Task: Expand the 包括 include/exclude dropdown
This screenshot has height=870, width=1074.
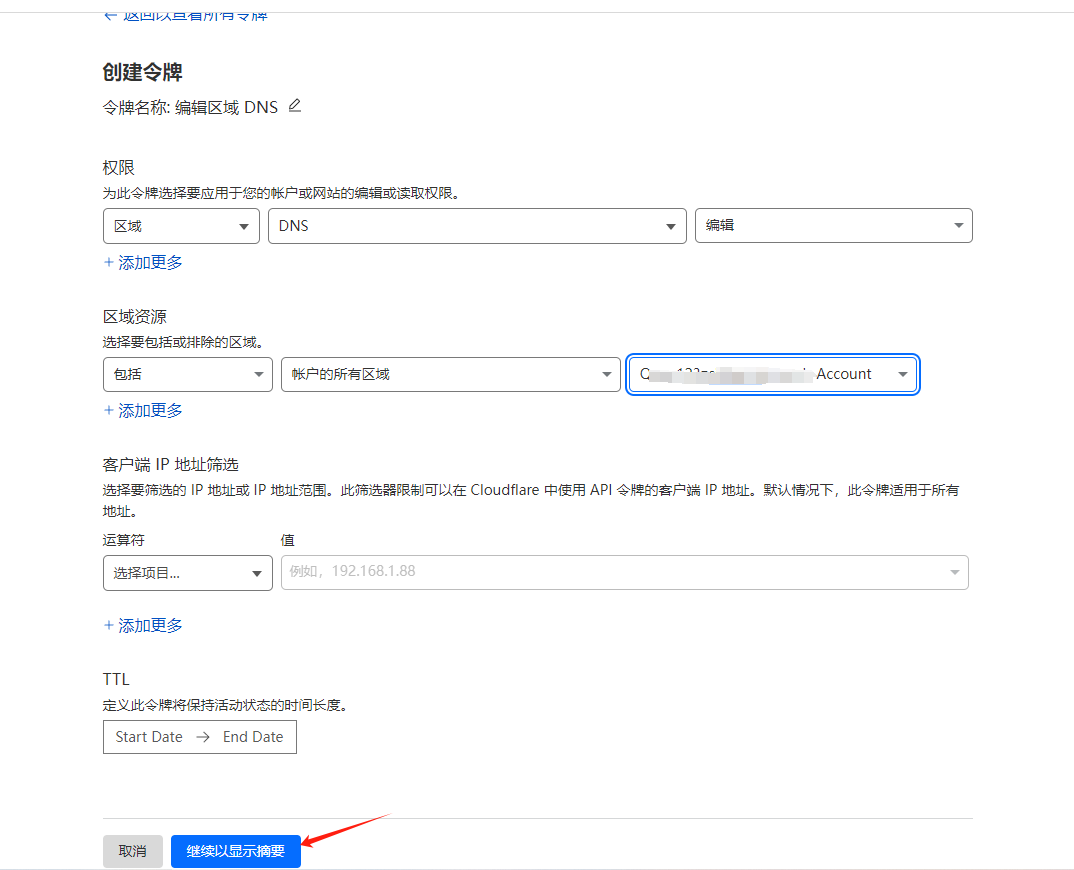Action: point(187,375)
